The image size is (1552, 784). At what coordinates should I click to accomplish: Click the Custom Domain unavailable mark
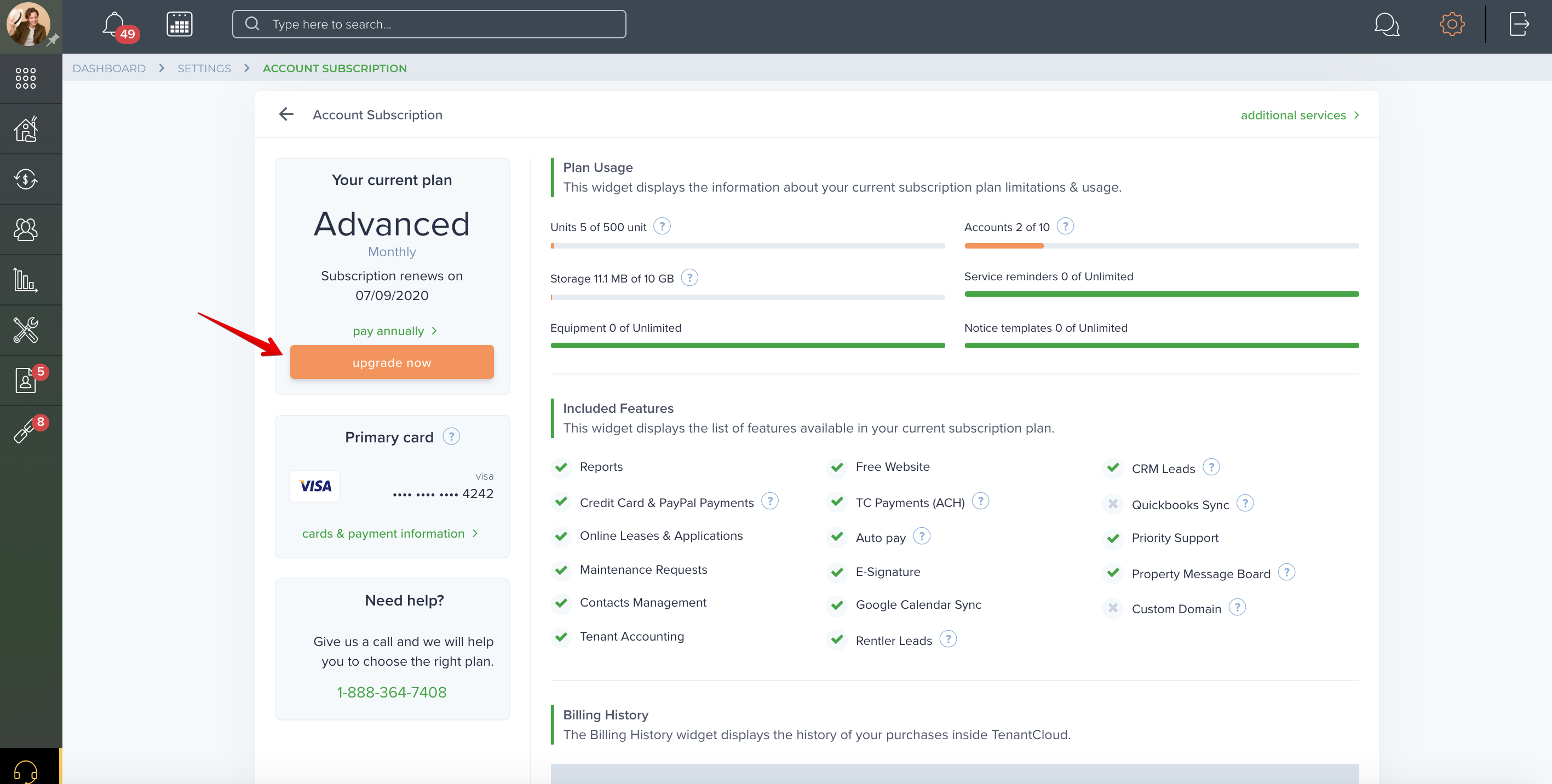tap(1113, 608)
